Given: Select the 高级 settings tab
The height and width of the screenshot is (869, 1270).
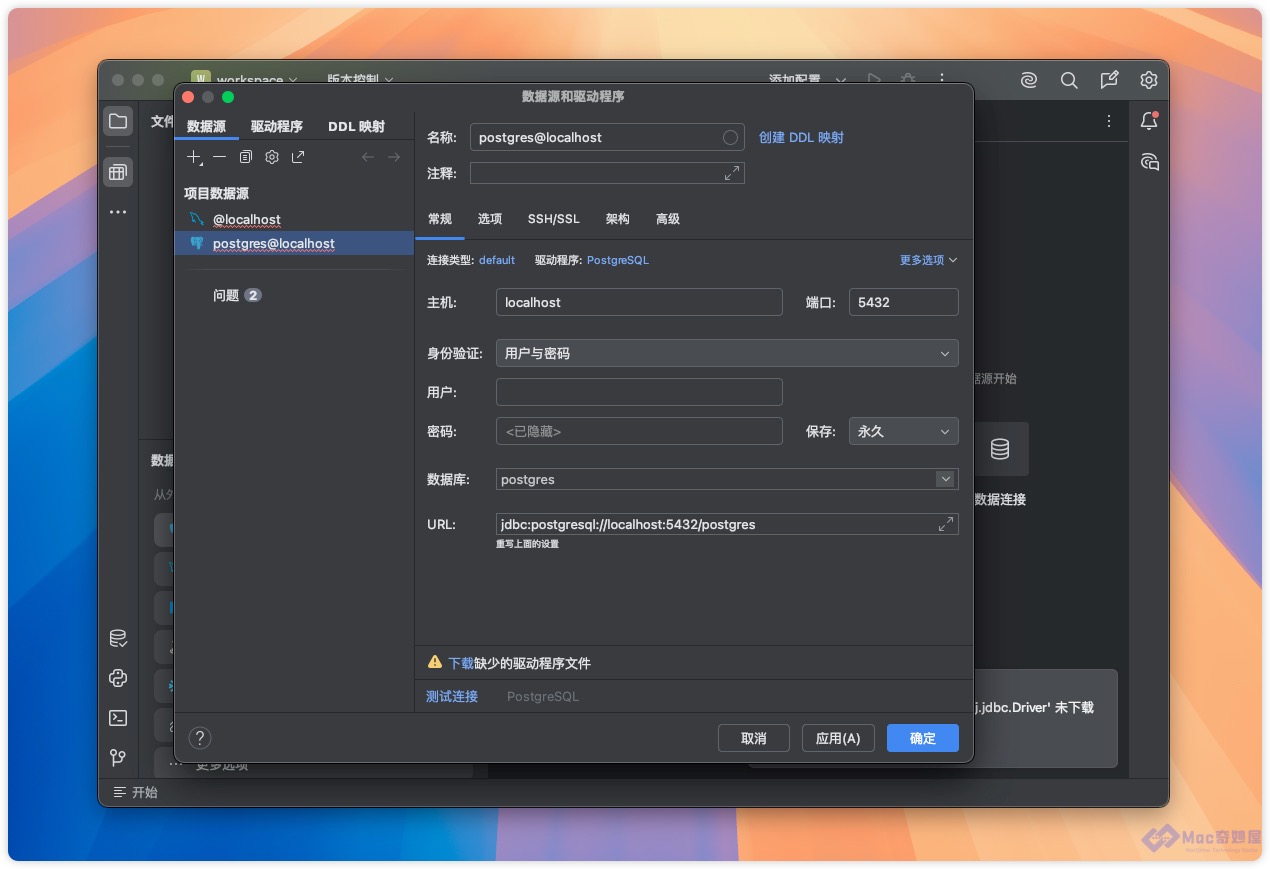Looking at the screenshot, I should coord(668,219).
